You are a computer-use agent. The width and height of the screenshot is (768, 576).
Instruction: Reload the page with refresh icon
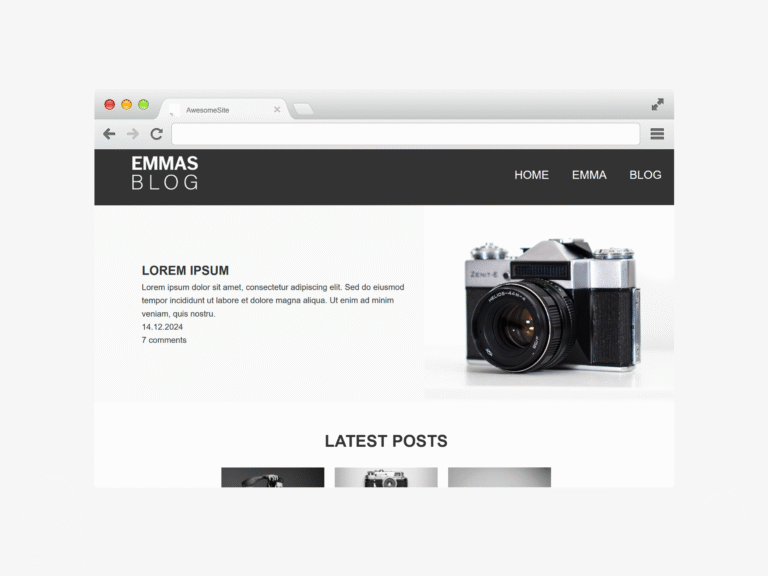point(156,134)
